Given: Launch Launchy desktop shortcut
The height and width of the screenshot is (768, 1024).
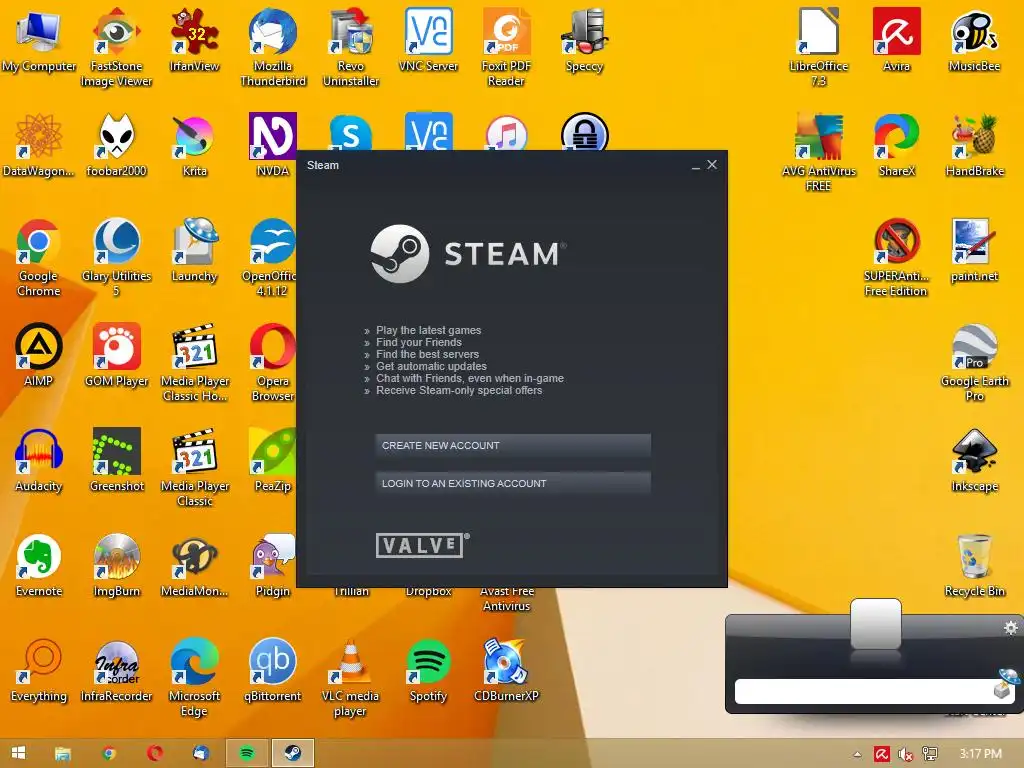Looking at the screenshot, I should pos(194,250).
